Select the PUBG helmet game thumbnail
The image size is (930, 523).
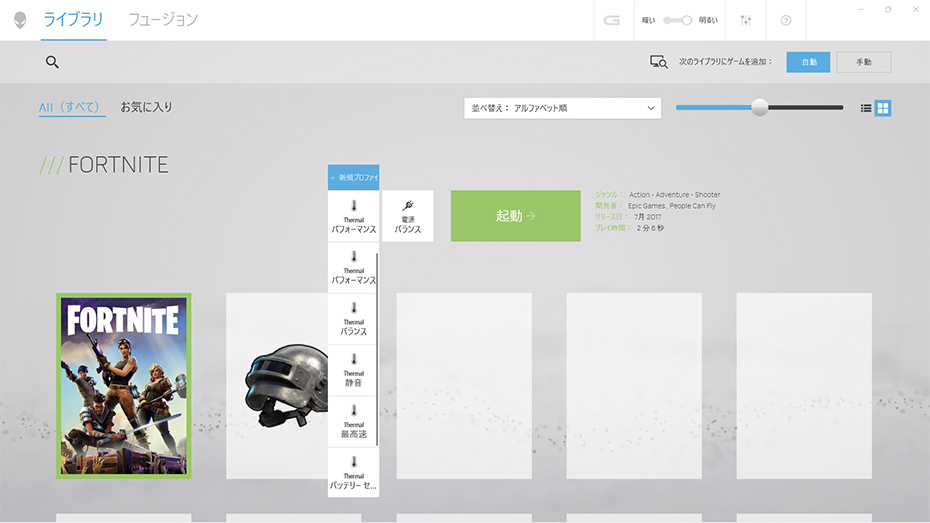[277, 385]
